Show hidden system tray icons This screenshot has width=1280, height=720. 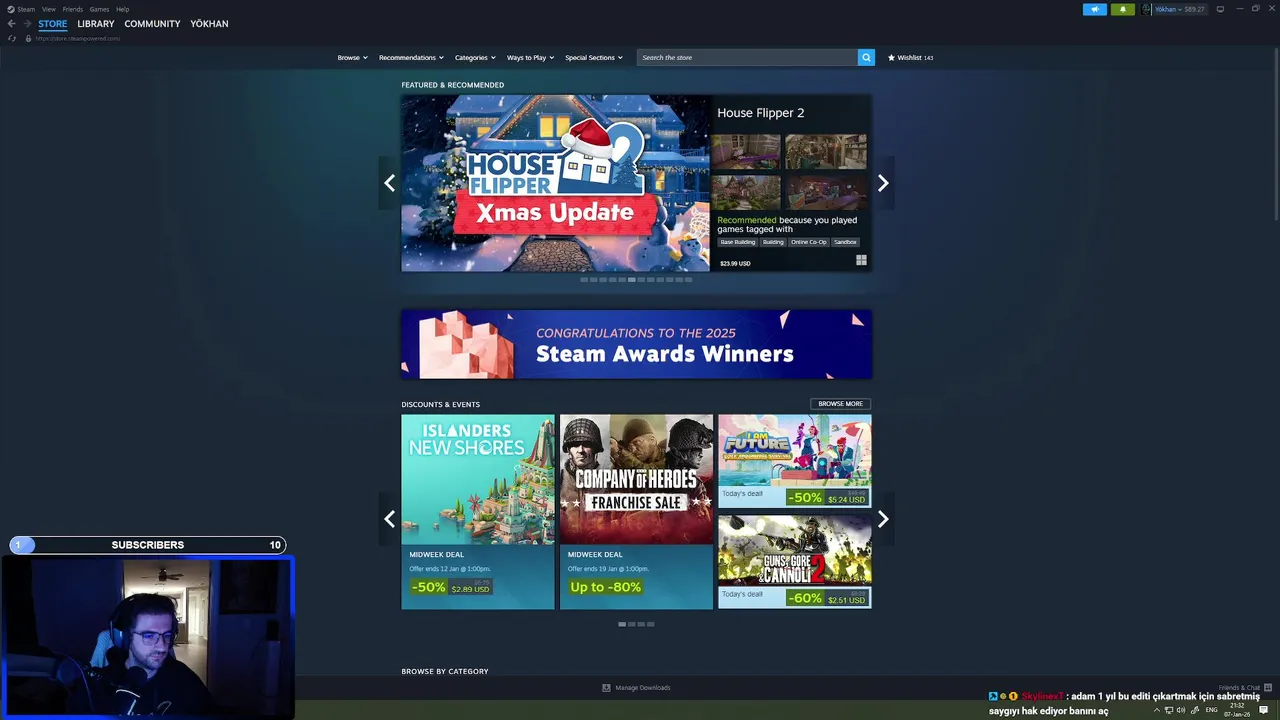click(1157, 710)
